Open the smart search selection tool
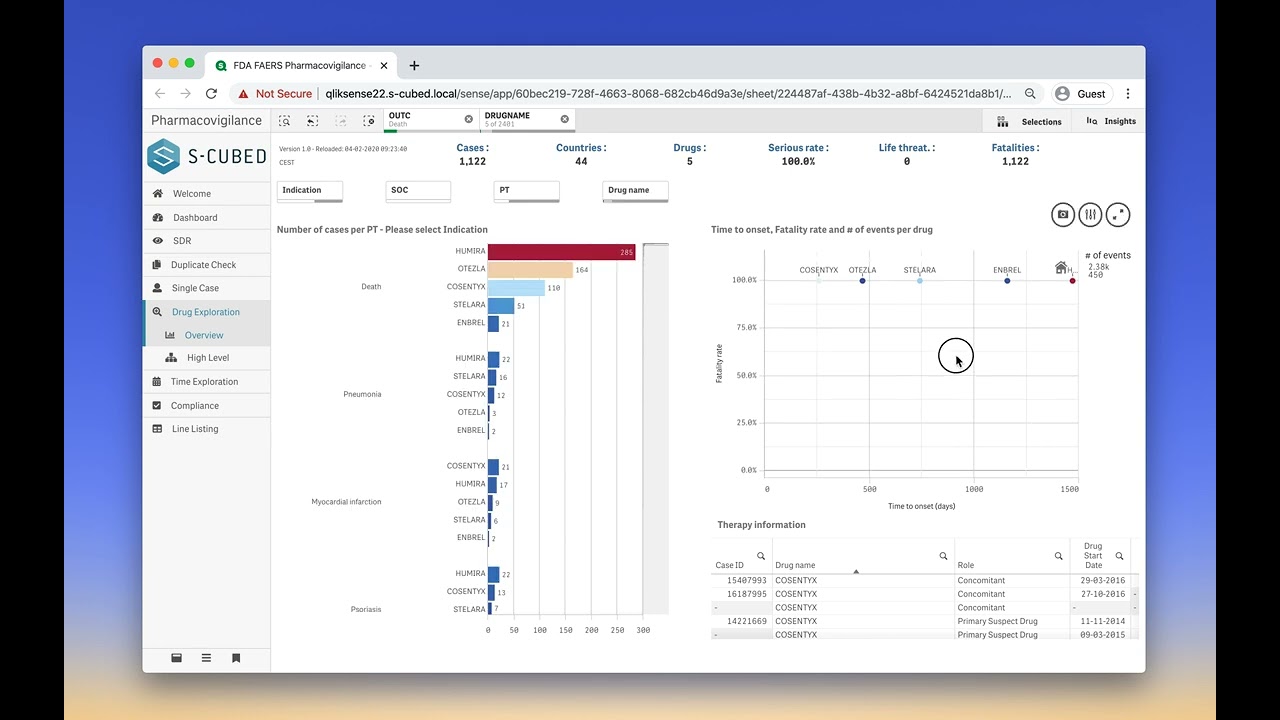The width and height of the screenshot is (1280, 720). click(x=285, y=121)
